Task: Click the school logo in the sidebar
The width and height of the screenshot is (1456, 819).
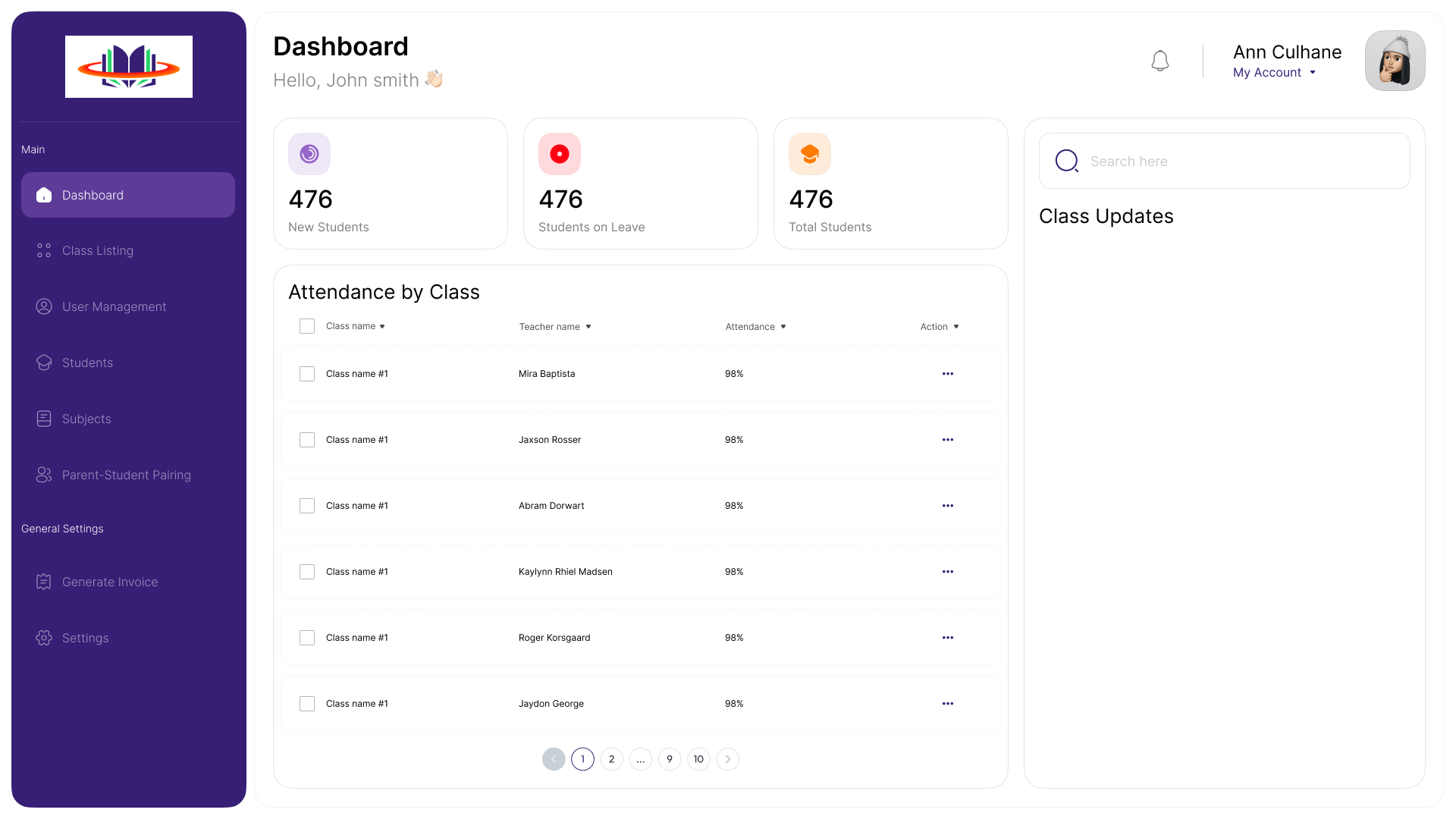Action: (129, 67)
